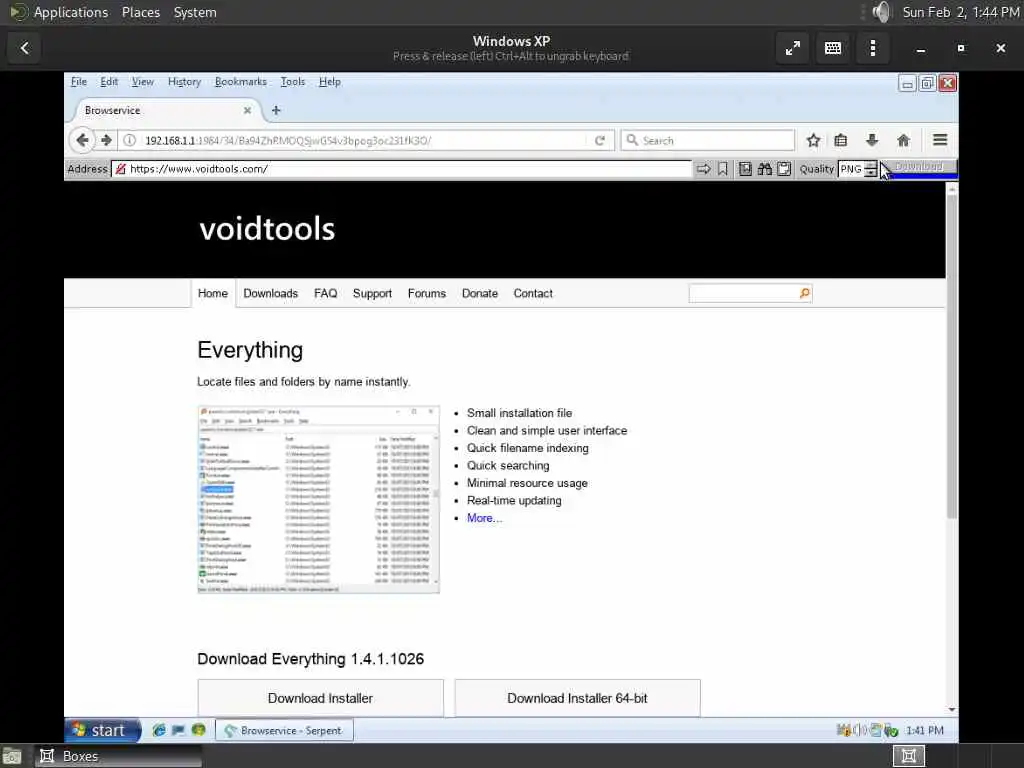
Task: Launch Internet Explorer from XP quick launch
Action: (x=159, y=730)
